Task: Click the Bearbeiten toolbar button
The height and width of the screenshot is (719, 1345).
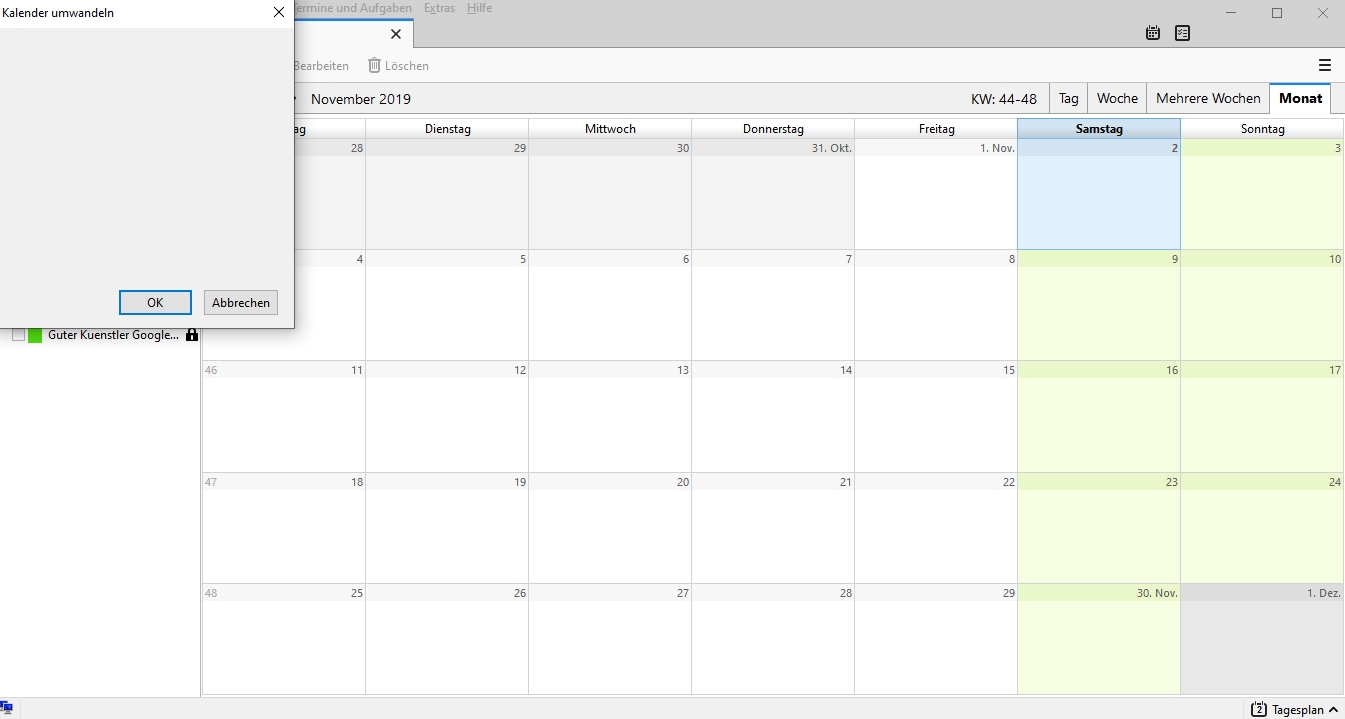Action: 321,66
